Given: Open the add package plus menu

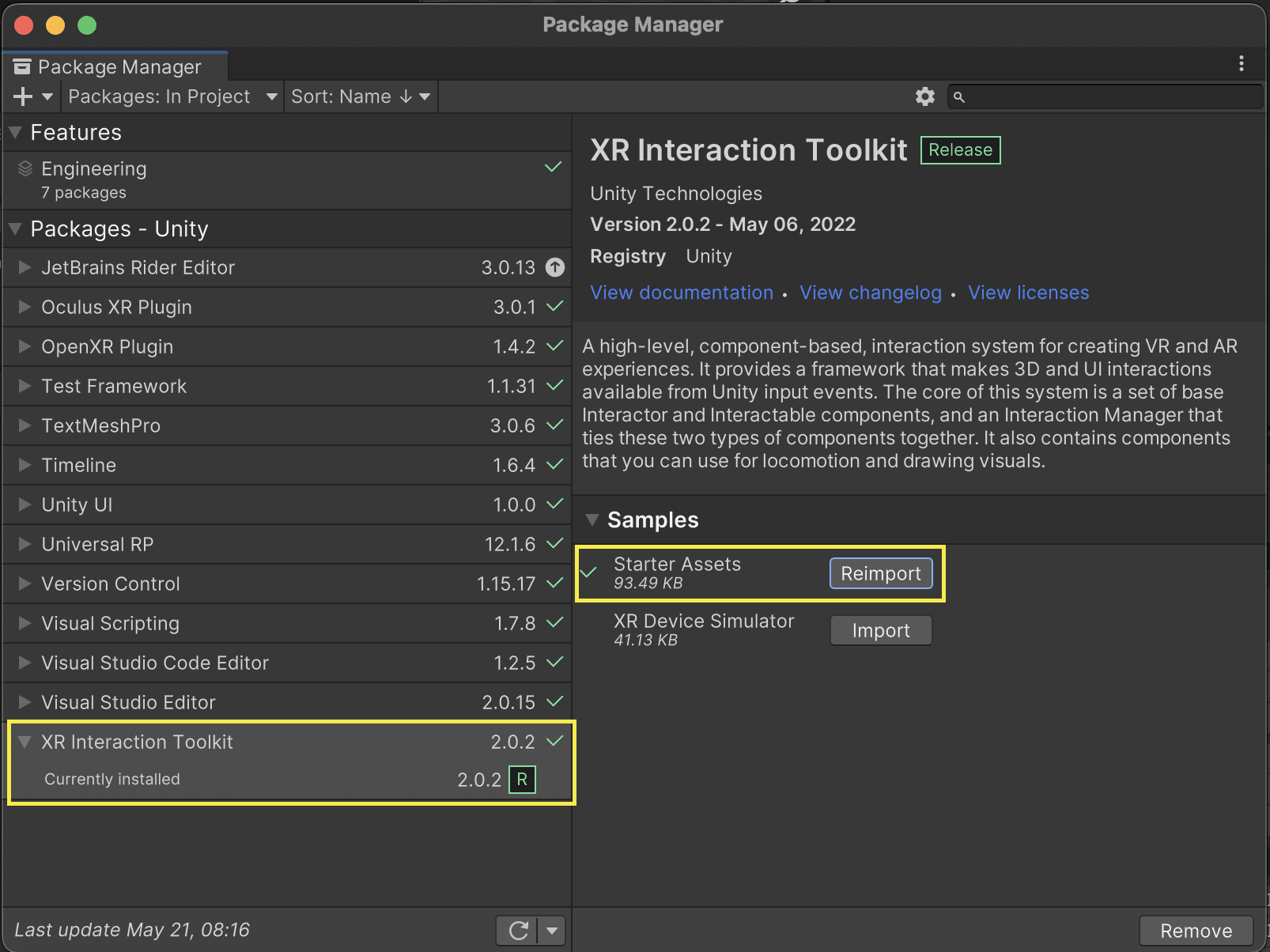Looking at the screenshot, I should 33,96.
